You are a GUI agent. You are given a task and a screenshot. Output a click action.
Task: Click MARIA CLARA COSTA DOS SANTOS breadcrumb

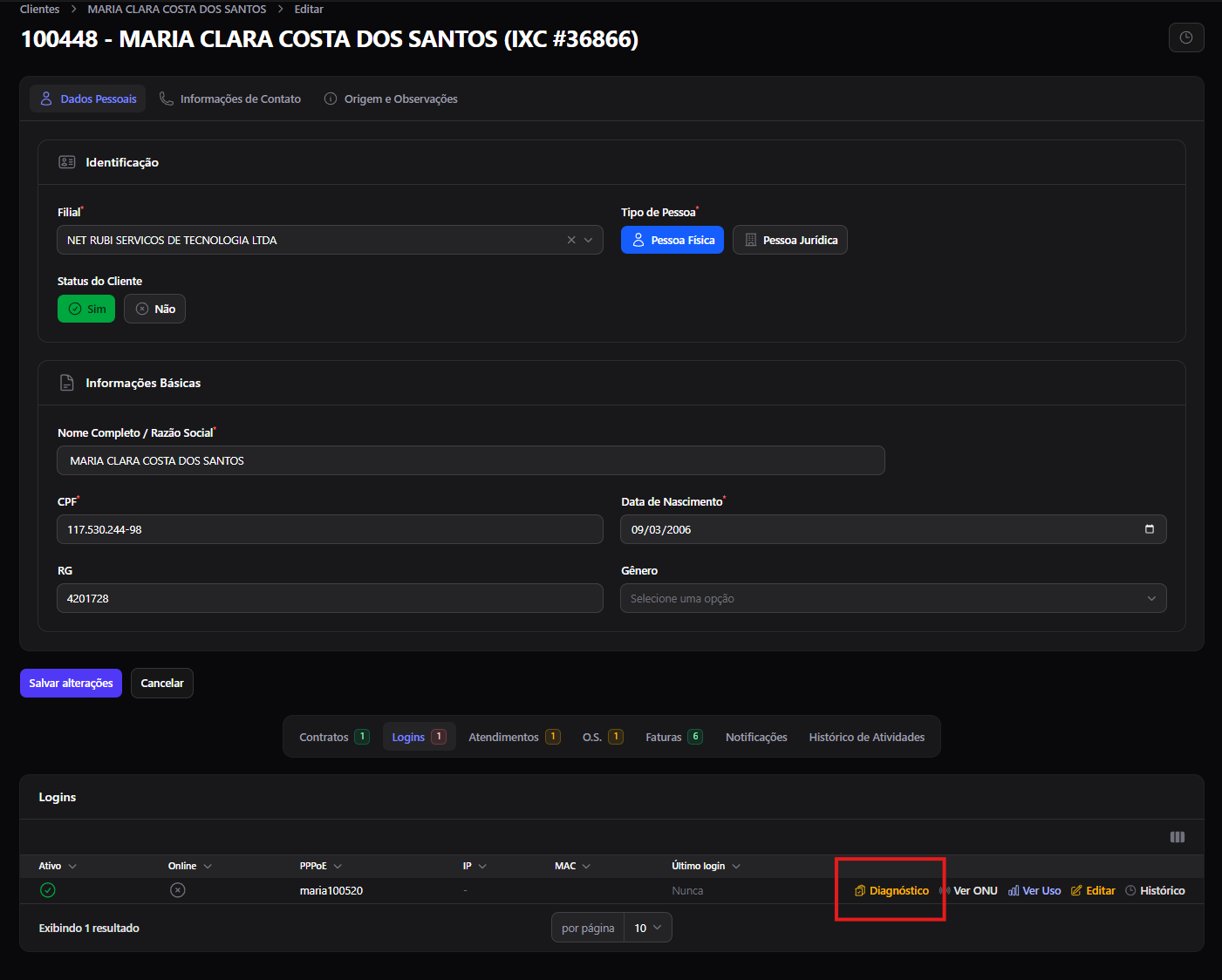click(177, 9)
